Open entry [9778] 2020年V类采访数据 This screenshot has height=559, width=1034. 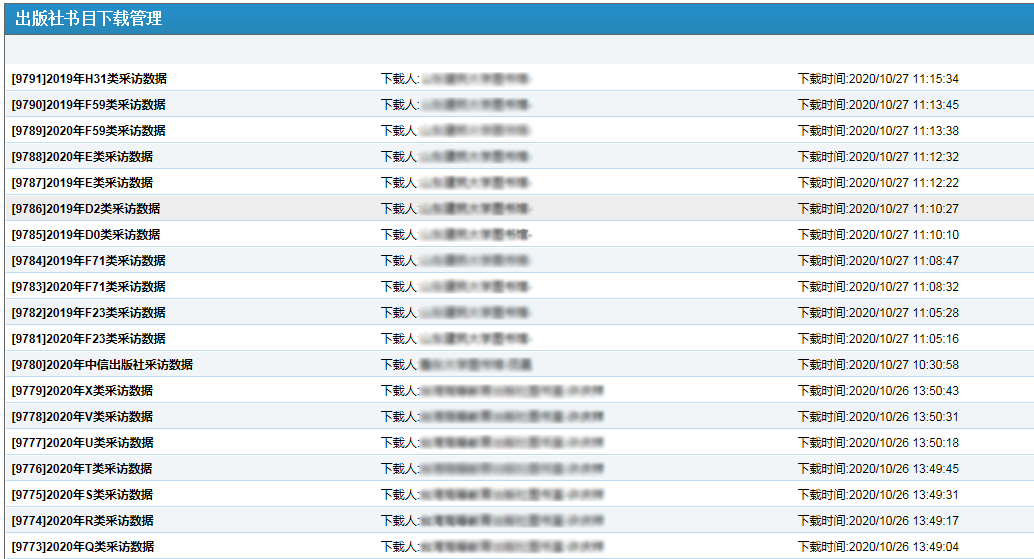tap(82, 417)
